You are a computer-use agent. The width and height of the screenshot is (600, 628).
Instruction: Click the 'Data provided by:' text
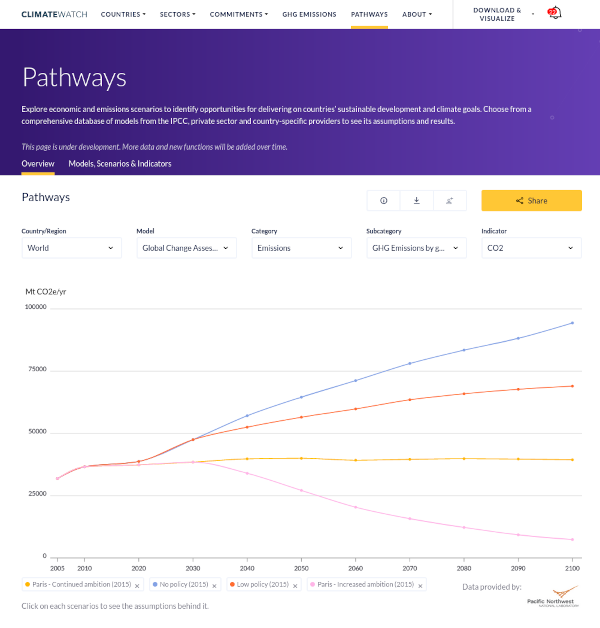[x=492, y=587]
